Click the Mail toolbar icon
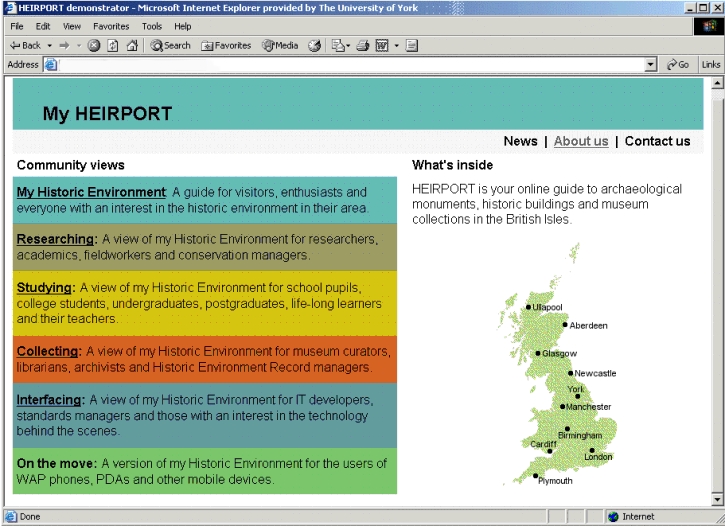The width and height of the screenshot is (725, 526). point(341,45)
